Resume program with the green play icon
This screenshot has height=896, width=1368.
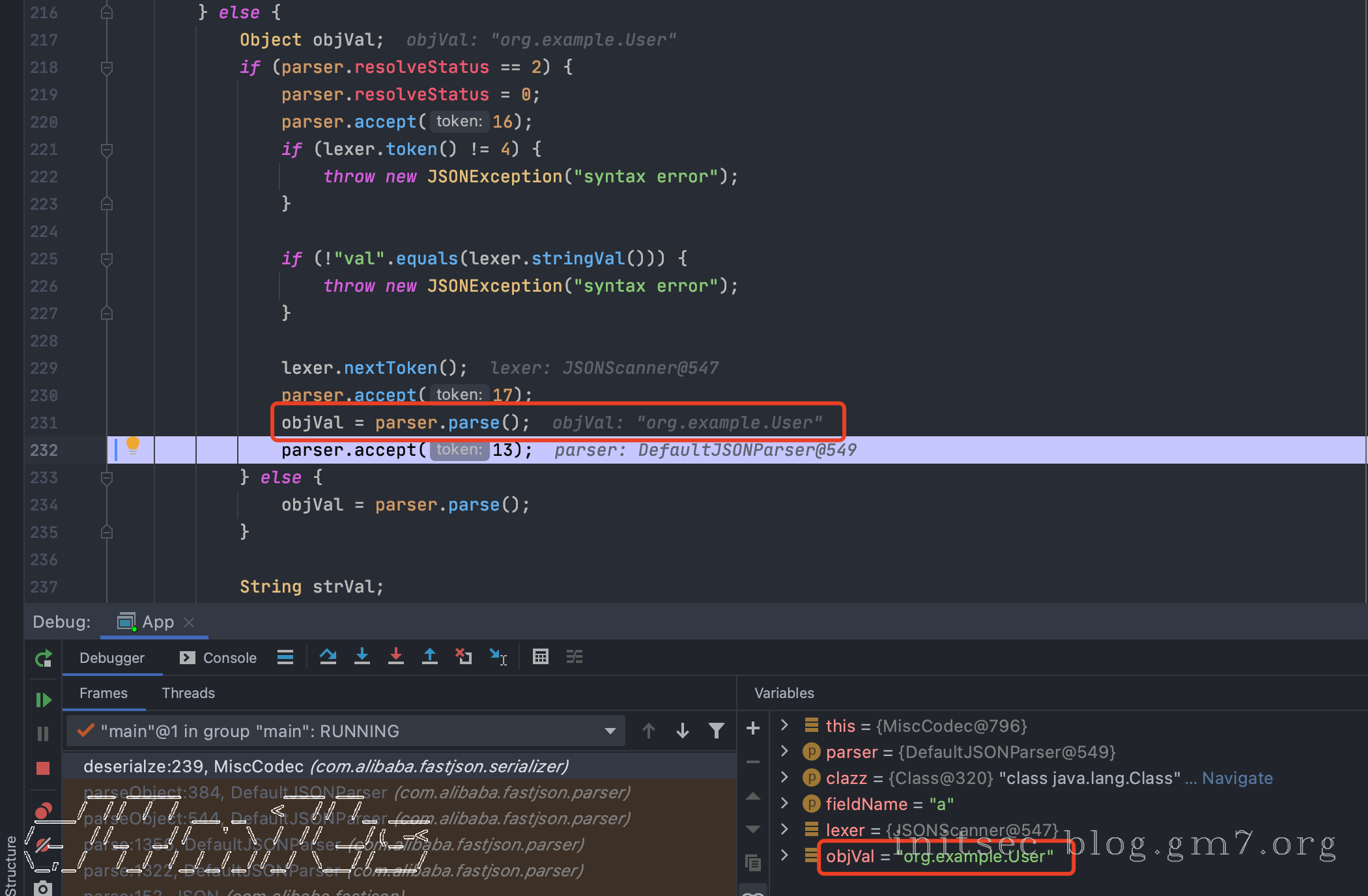pyautogui.click(x=44, y=700)
